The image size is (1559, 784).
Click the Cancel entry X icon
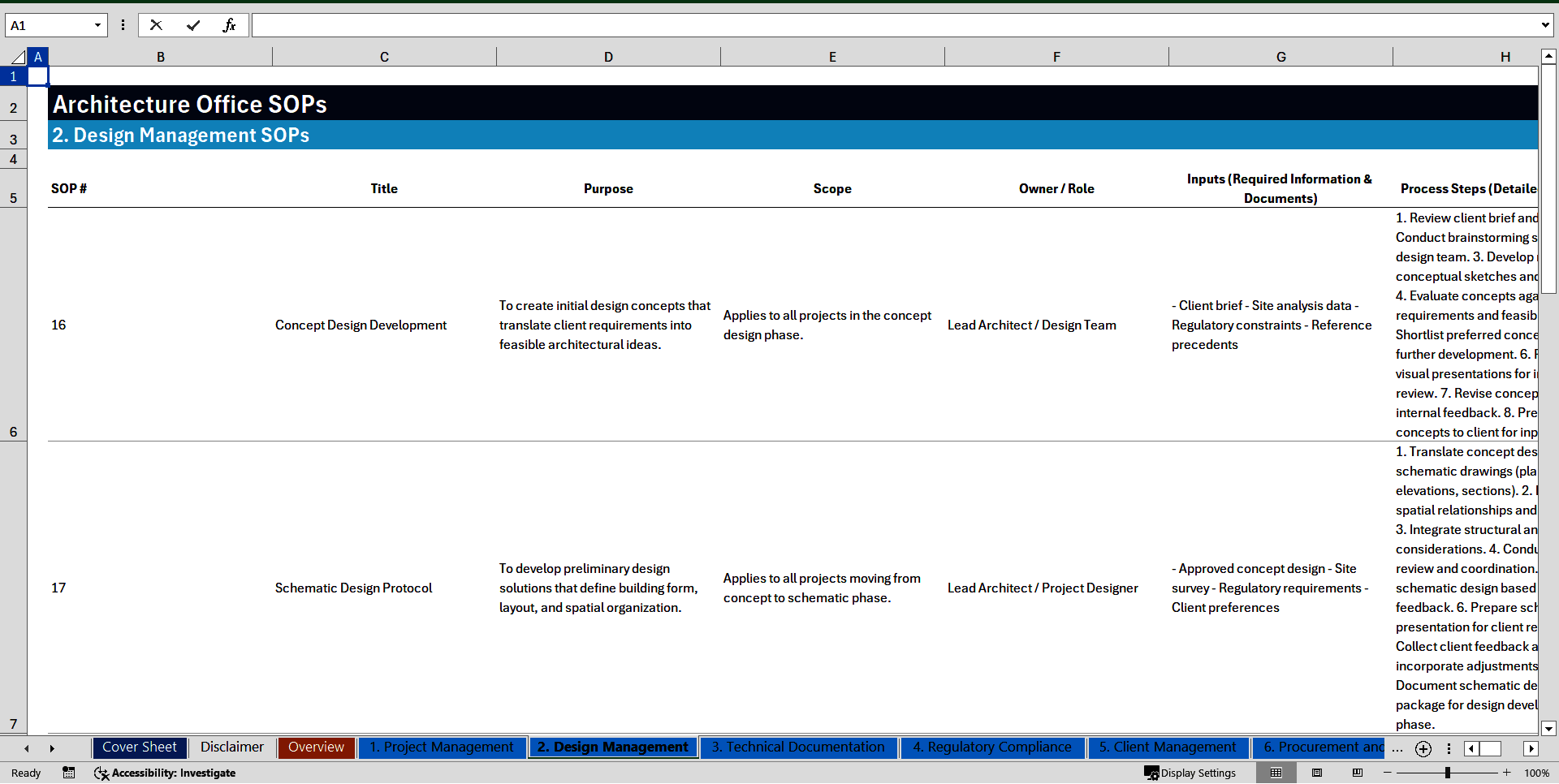tap(156, 25)
